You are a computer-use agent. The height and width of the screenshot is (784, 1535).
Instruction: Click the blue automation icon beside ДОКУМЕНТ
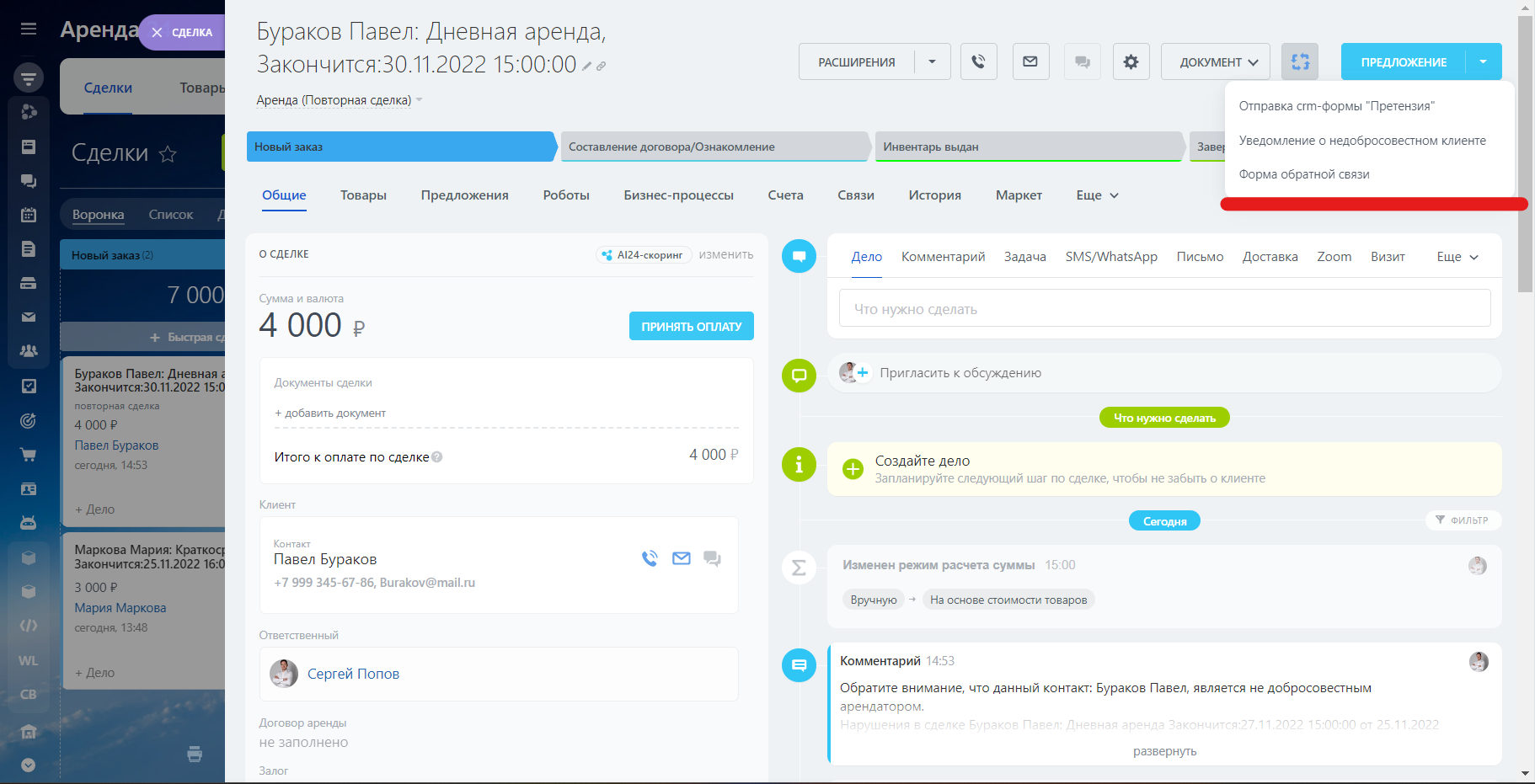[1299, 61]
